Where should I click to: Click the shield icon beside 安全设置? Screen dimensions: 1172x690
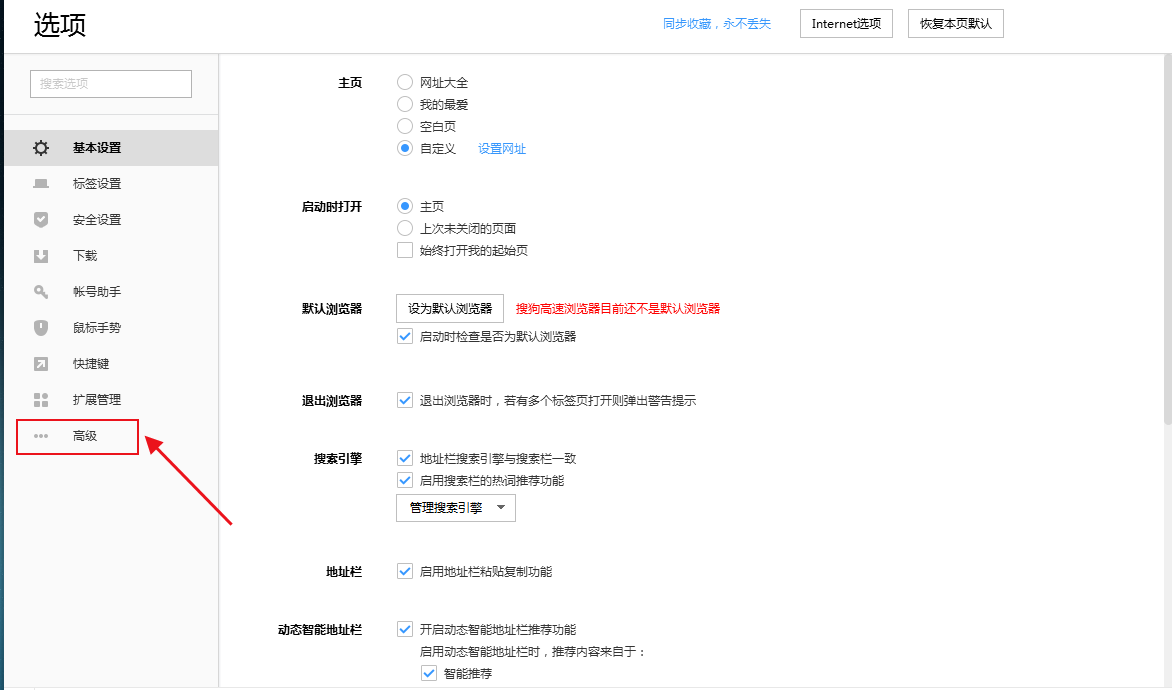coord(41,220)
